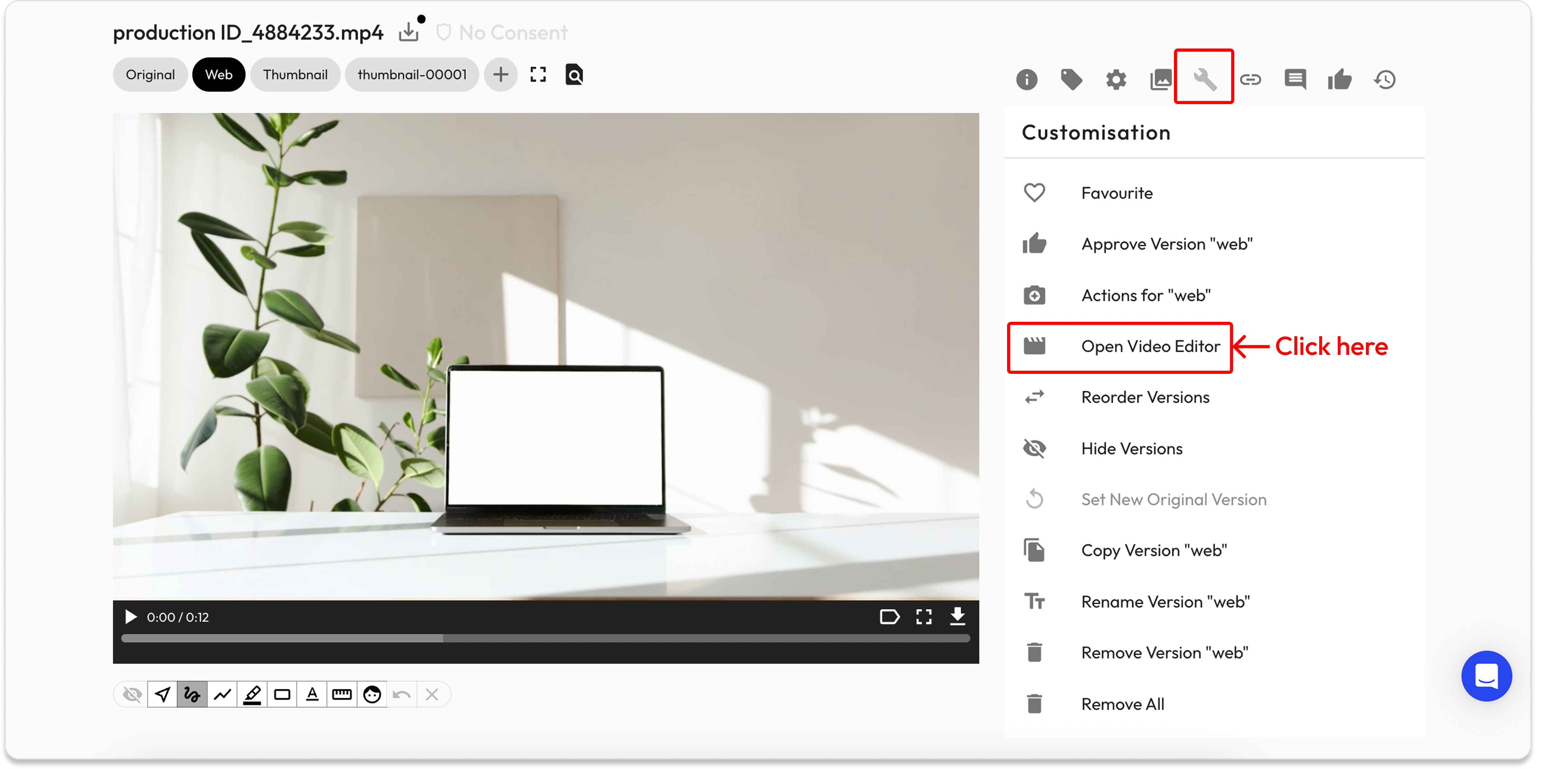Click Open Video Editor

pos(1150,346)
